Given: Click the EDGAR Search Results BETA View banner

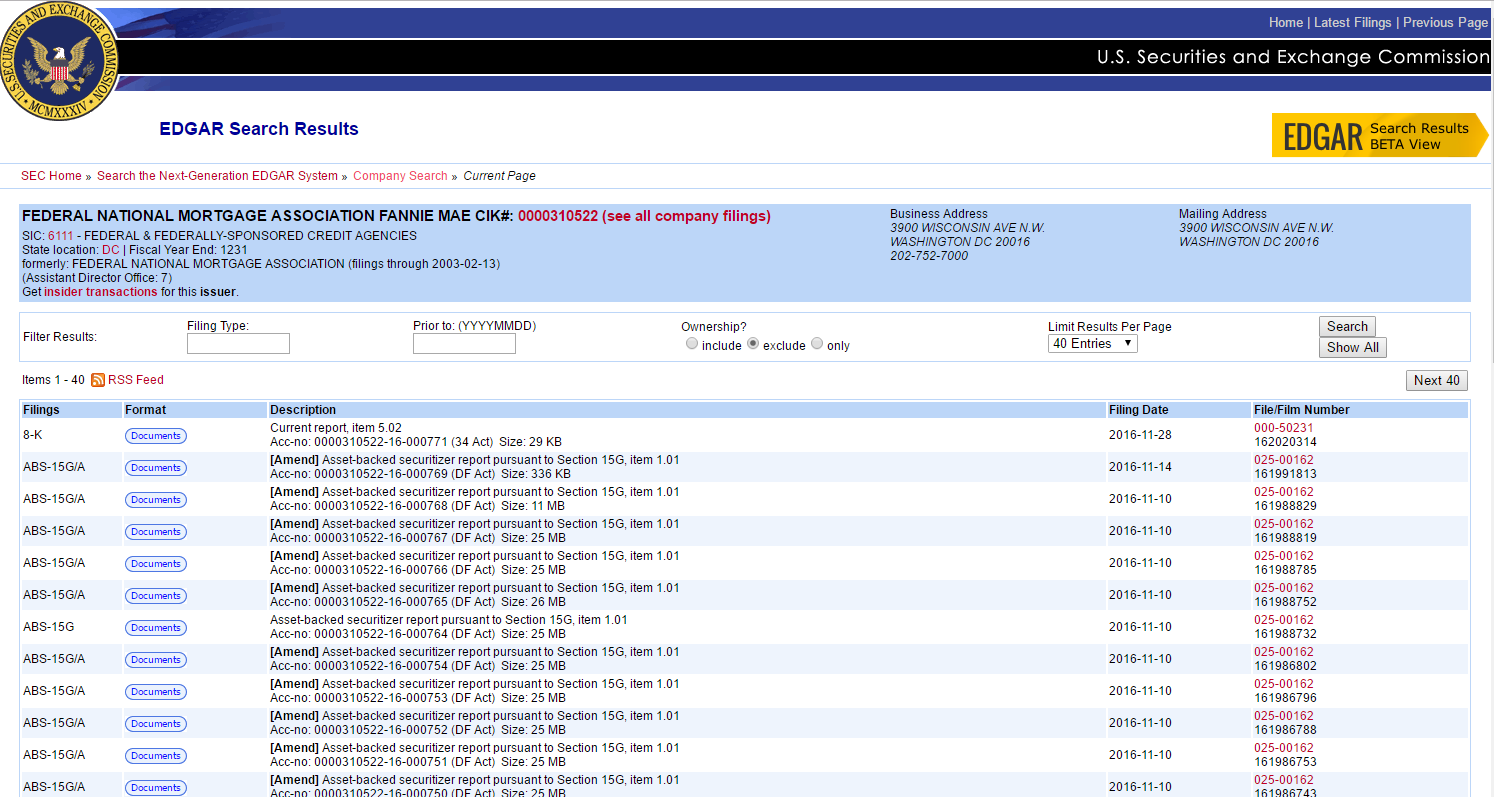Looking at the screenshot, I should point(1378,136).
